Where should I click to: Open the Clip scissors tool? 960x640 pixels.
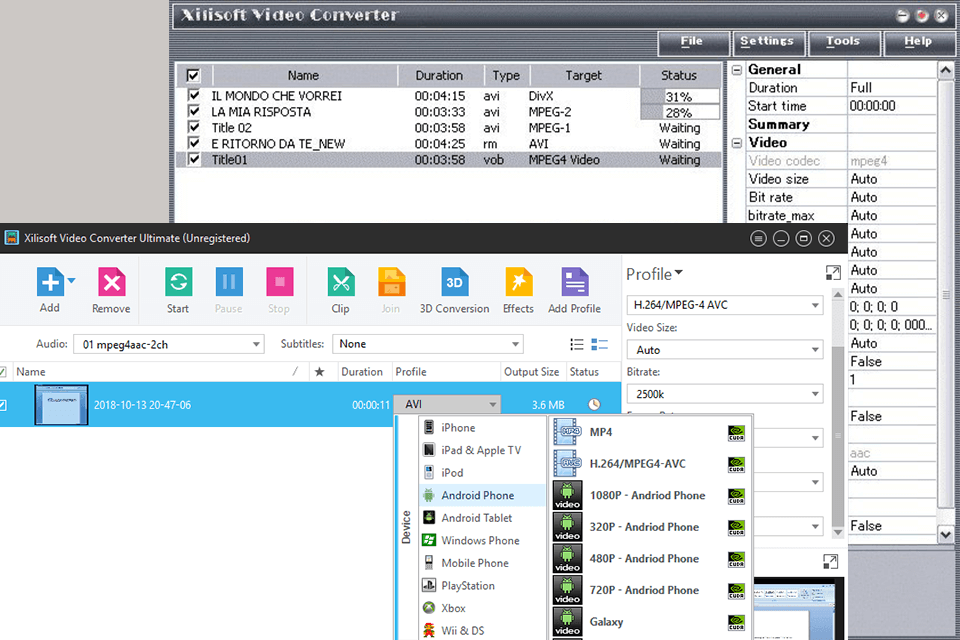(340, 283)
